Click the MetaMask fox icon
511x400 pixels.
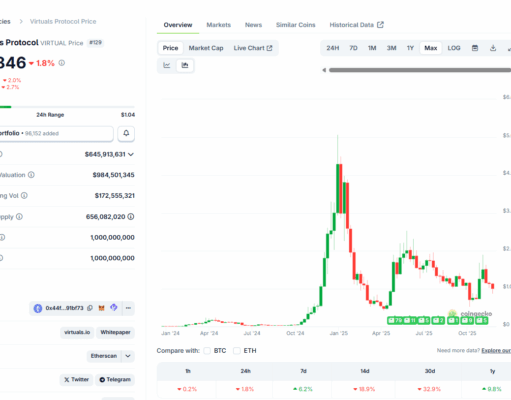(x=101, y=308)
